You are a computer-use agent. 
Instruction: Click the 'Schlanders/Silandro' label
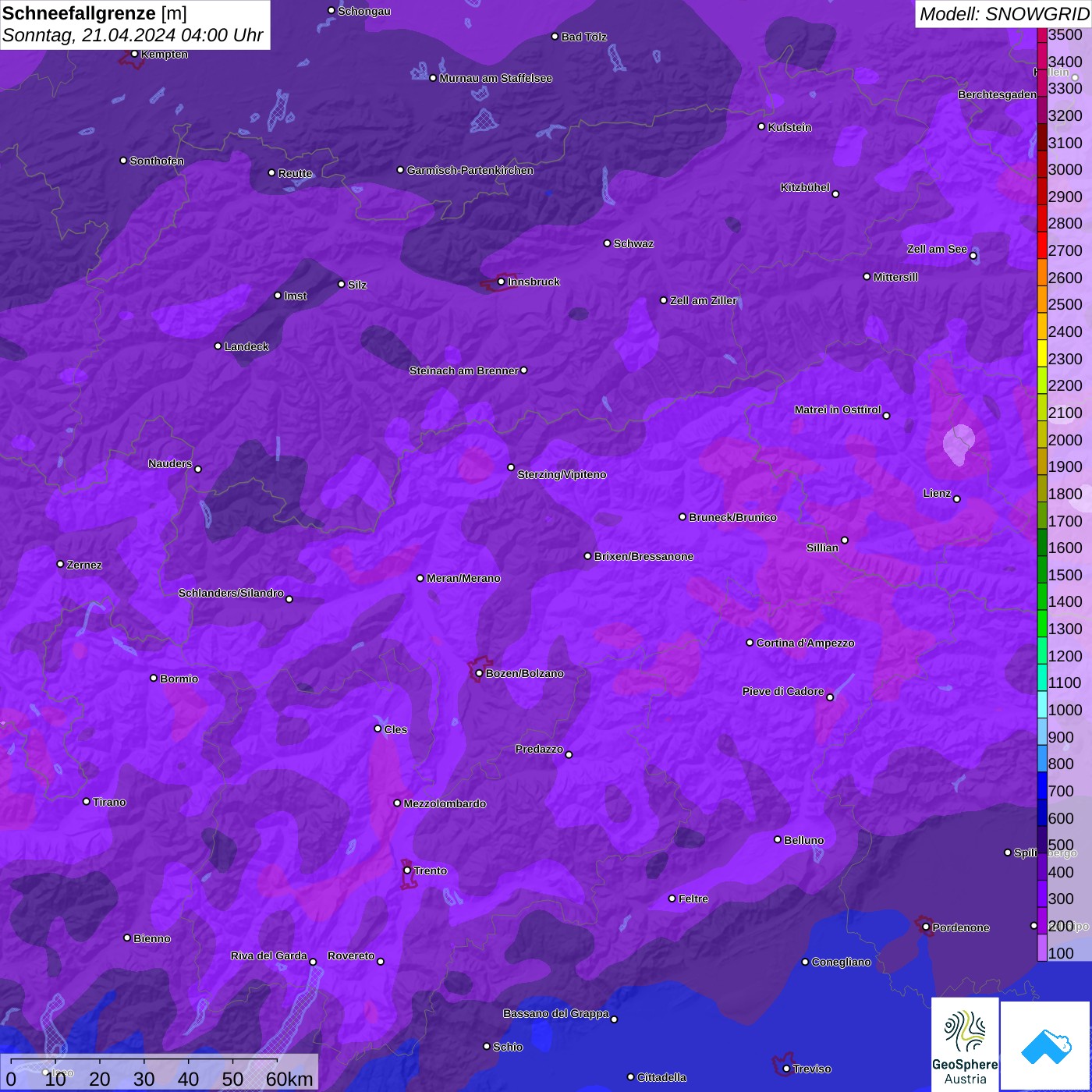231,593
